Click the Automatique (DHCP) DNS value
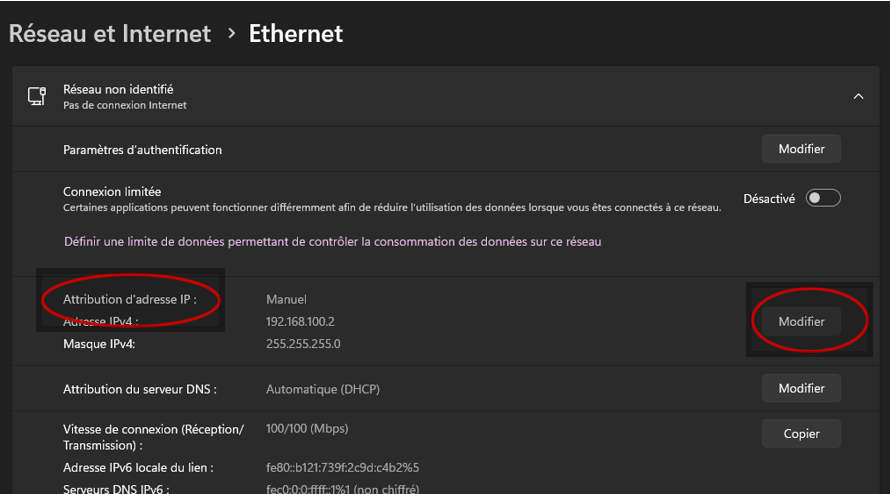Screen dimensions: 890x494 pos(323,389)
